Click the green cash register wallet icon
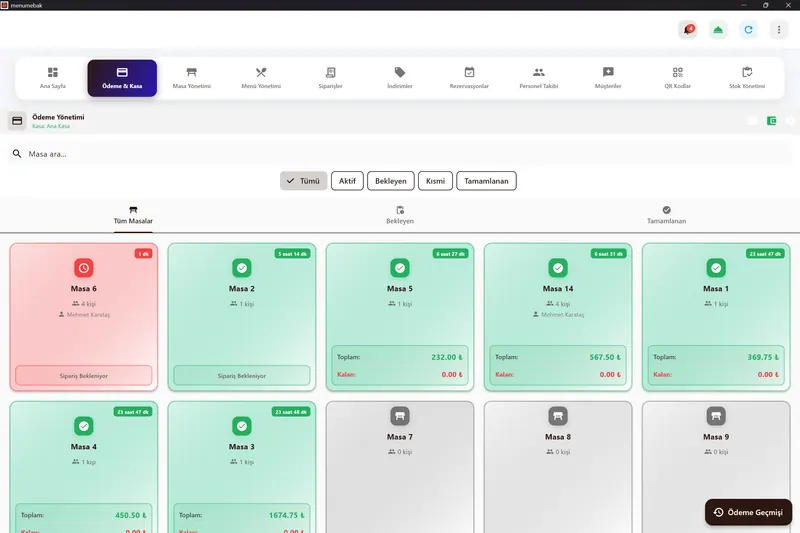800x533 pixels. (771, 120)
